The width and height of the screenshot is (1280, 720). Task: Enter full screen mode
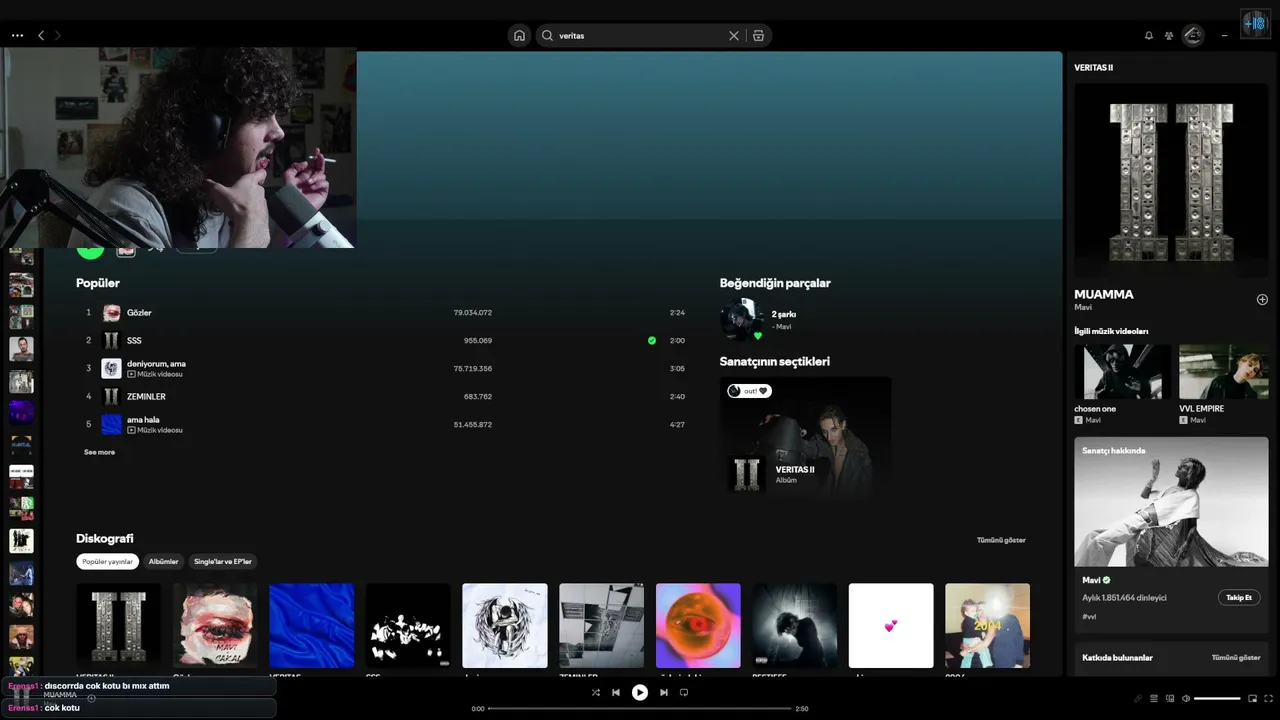(1268, 698)
